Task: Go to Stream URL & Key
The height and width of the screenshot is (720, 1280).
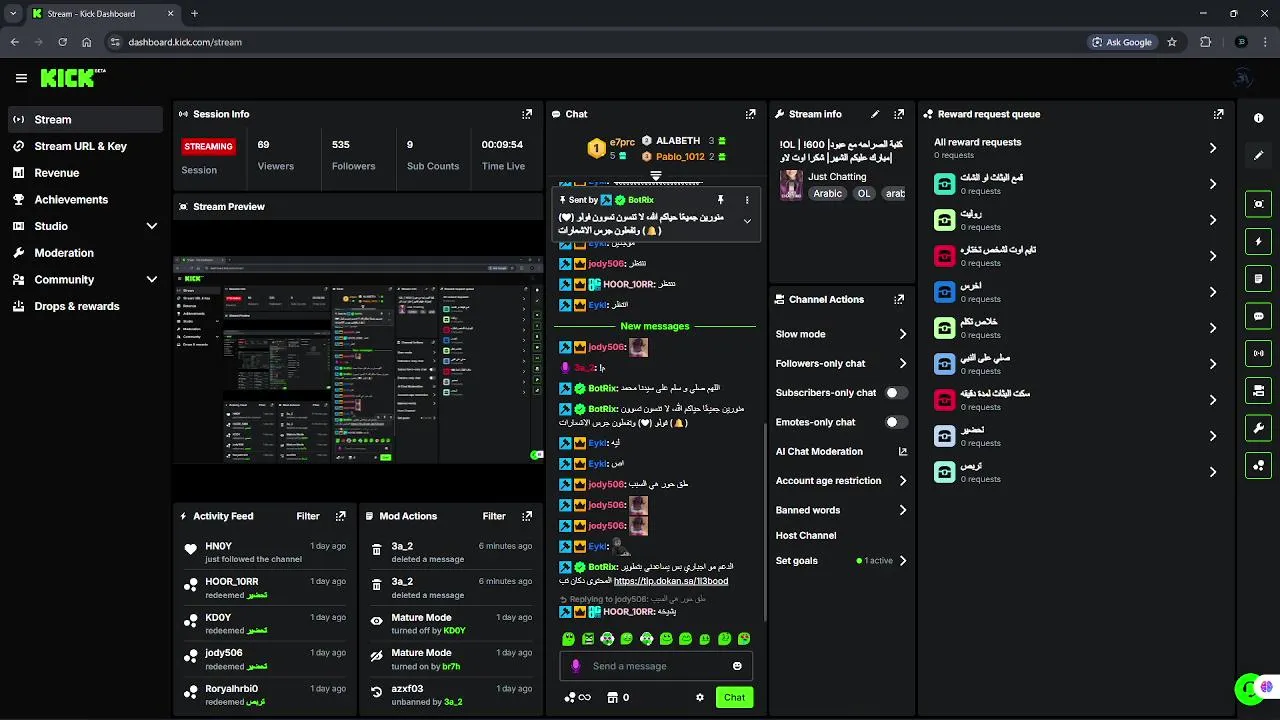Action: 85,146
